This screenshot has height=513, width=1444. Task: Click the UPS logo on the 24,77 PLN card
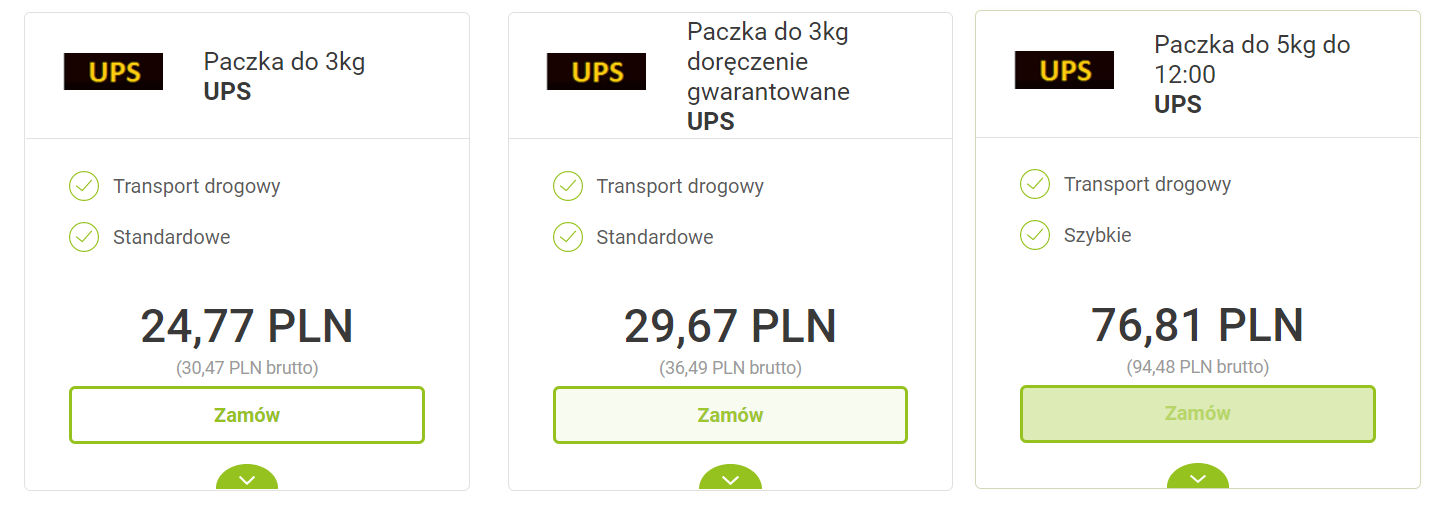coord(113,72)
